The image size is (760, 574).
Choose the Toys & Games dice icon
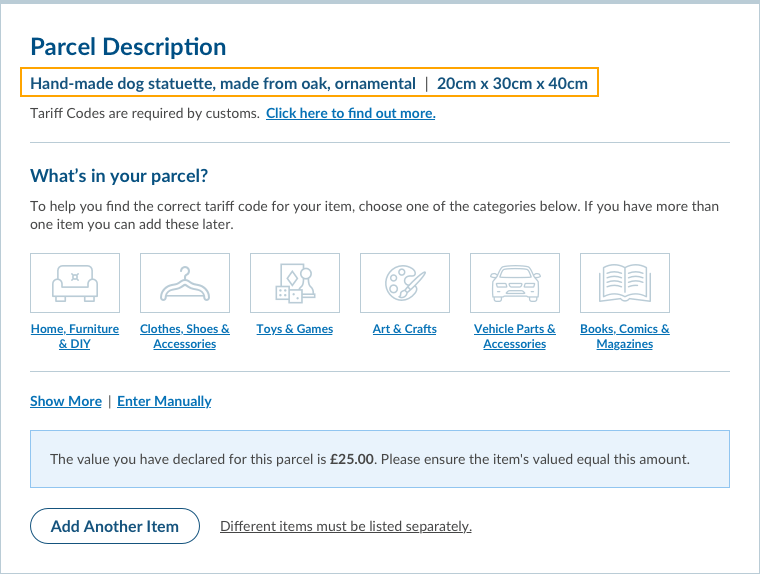[x=295, y=284]
